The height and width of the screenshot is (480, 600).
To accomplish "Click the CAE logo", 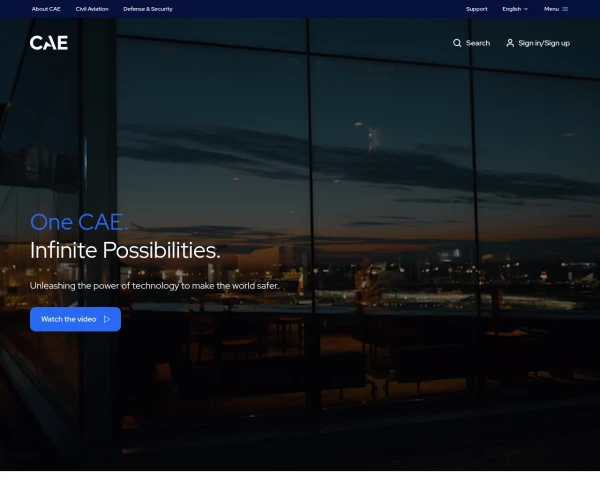I will [49, 43].
